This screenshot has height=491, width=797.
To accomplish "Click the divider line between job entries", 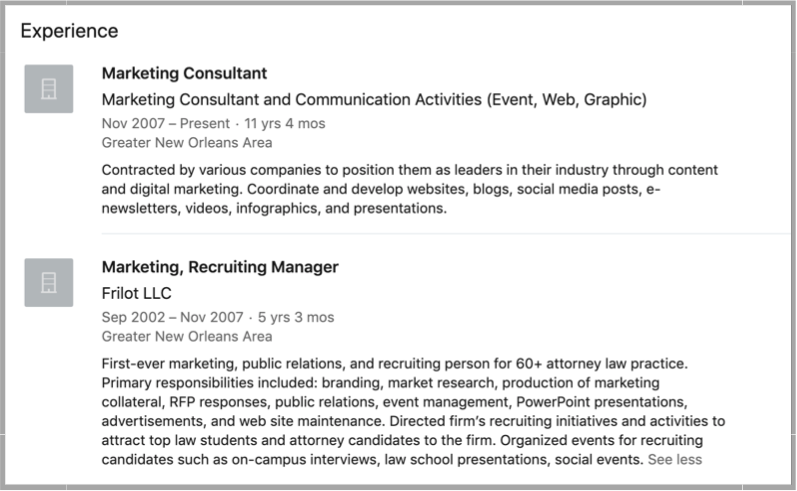I will point(446,234).
